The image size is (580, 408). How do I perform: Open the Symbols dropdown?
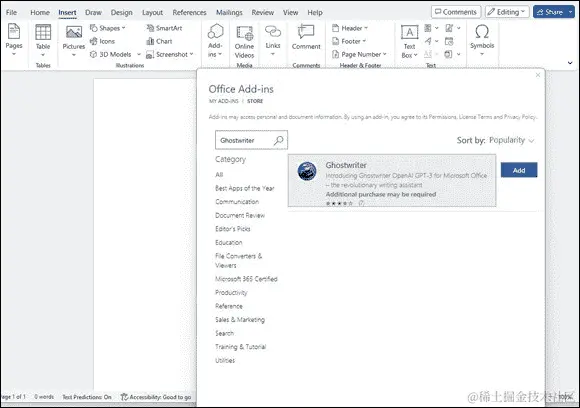click(482, 40)
